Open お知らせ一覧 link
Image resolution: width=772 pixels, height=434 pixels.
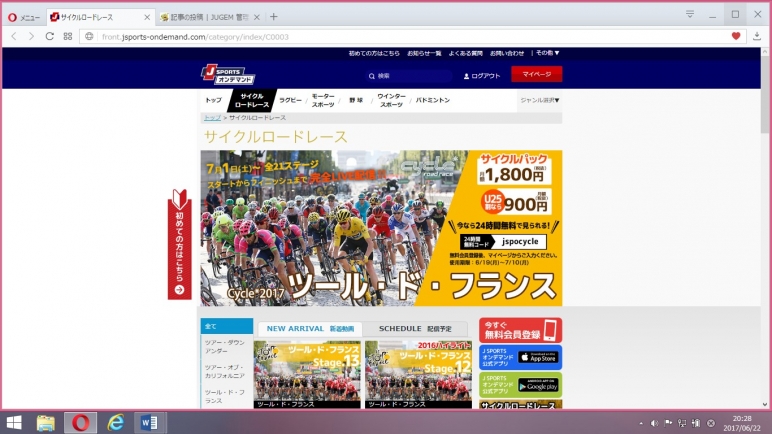424,53
